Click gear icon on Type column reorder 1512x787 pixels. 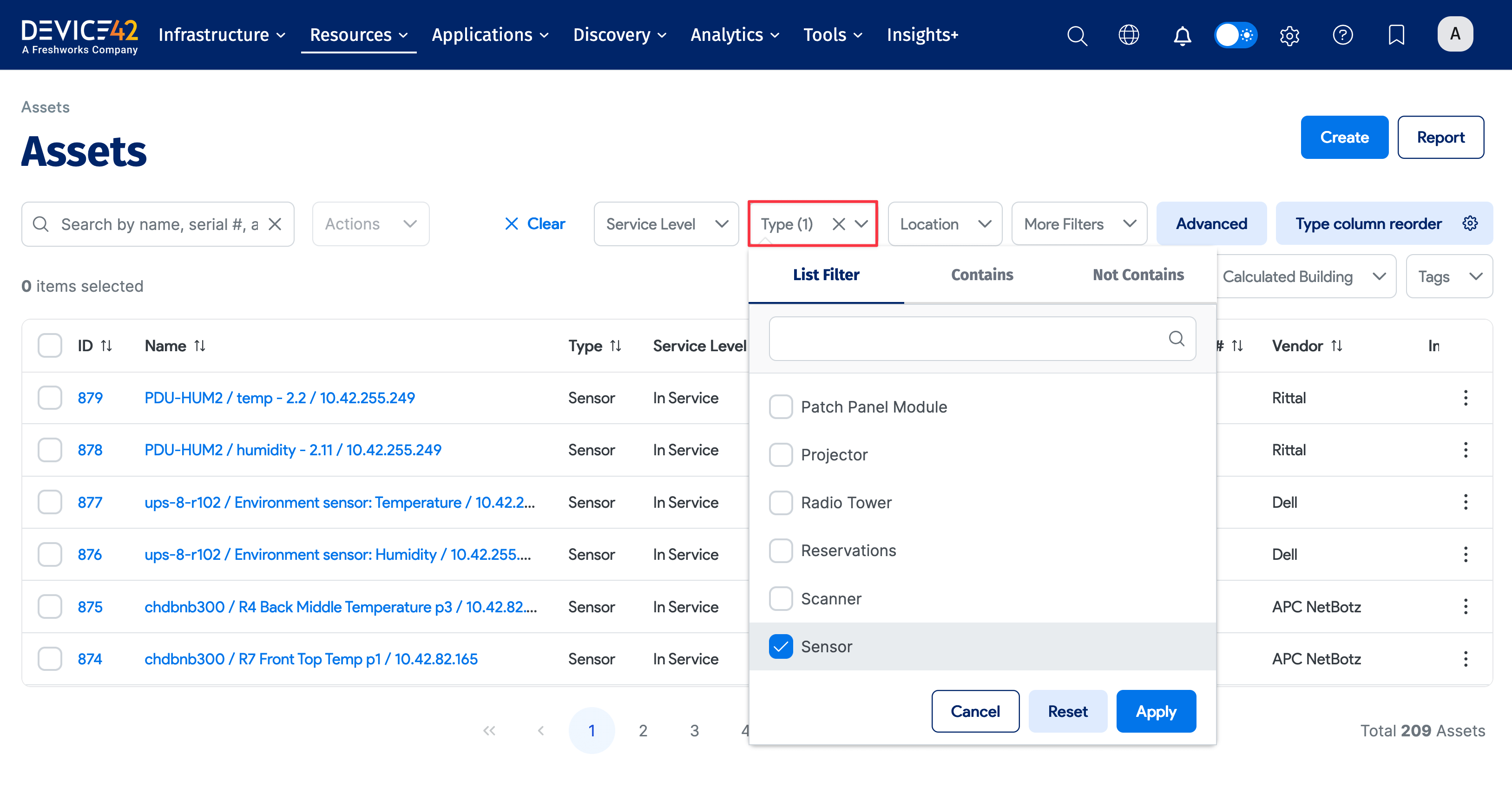click(1469, 223)
